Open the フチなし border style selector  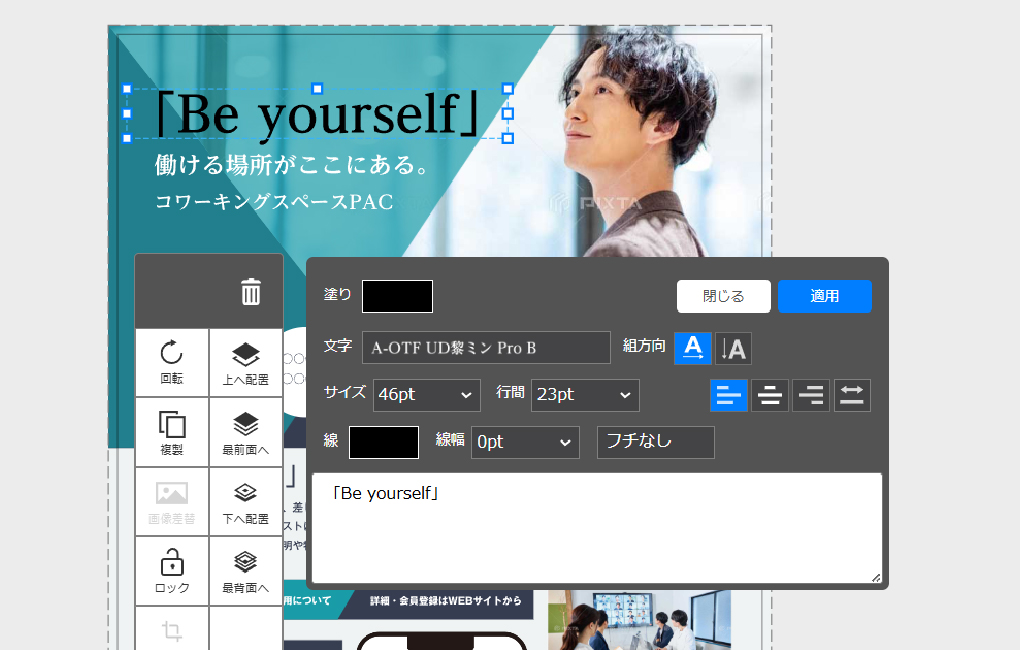point(656,442)
